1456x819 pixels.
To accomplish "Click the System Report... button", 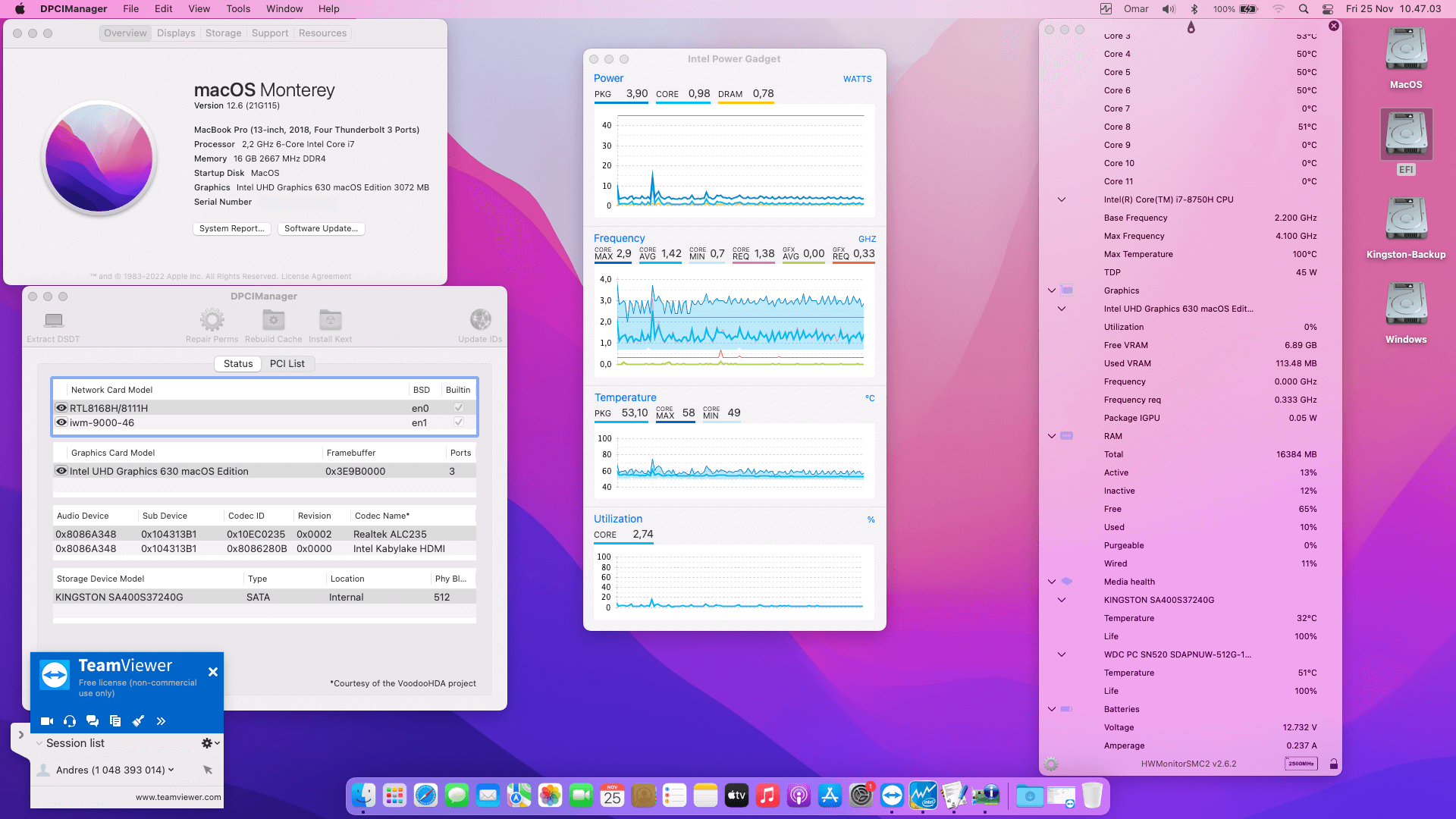I will pos(231,228).
